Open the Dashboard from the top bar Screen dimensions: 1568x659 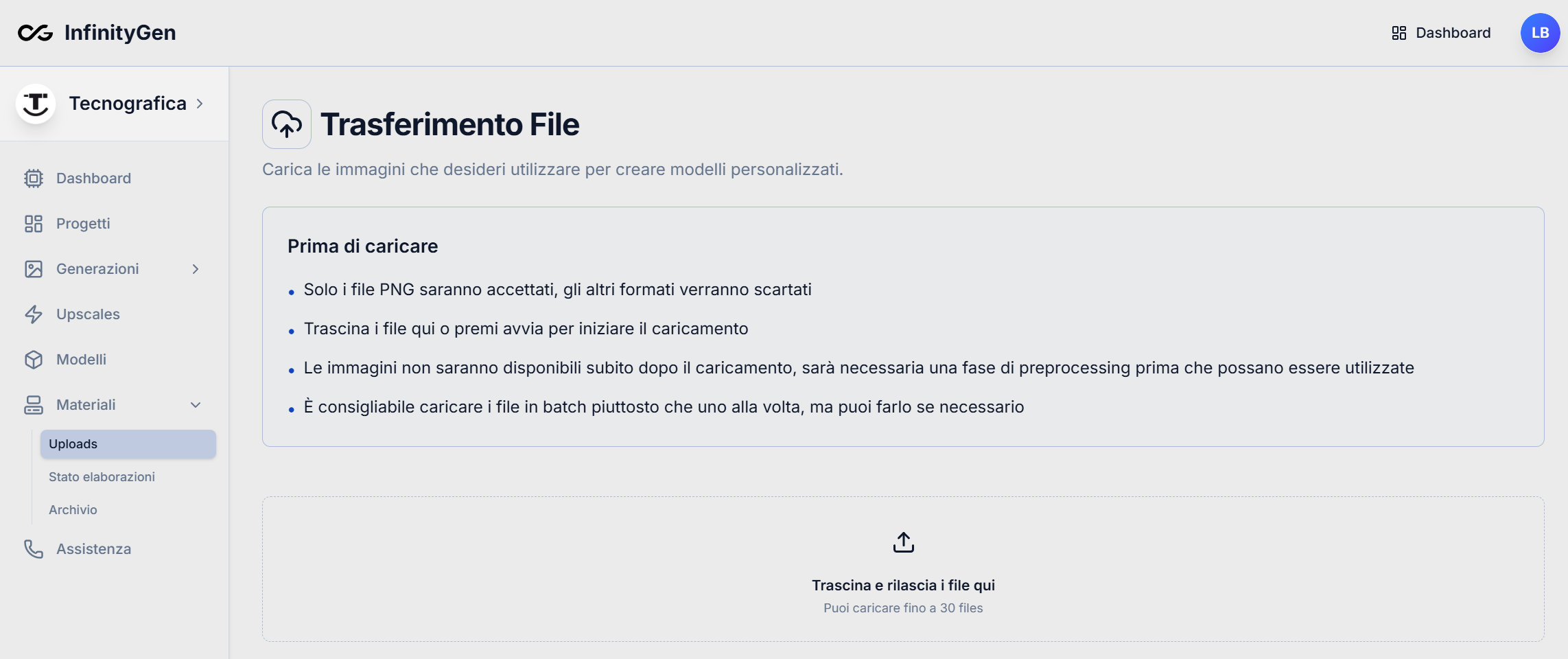point(1453,32)
